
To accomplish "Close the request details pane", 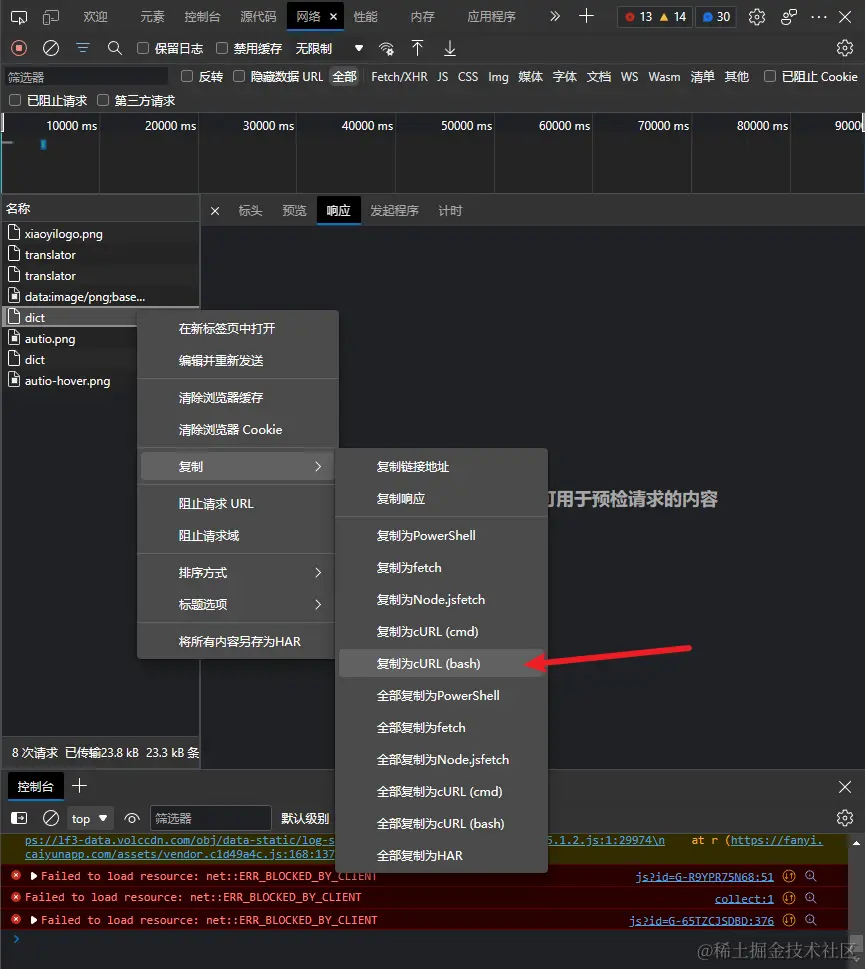I will pos(215,211).
